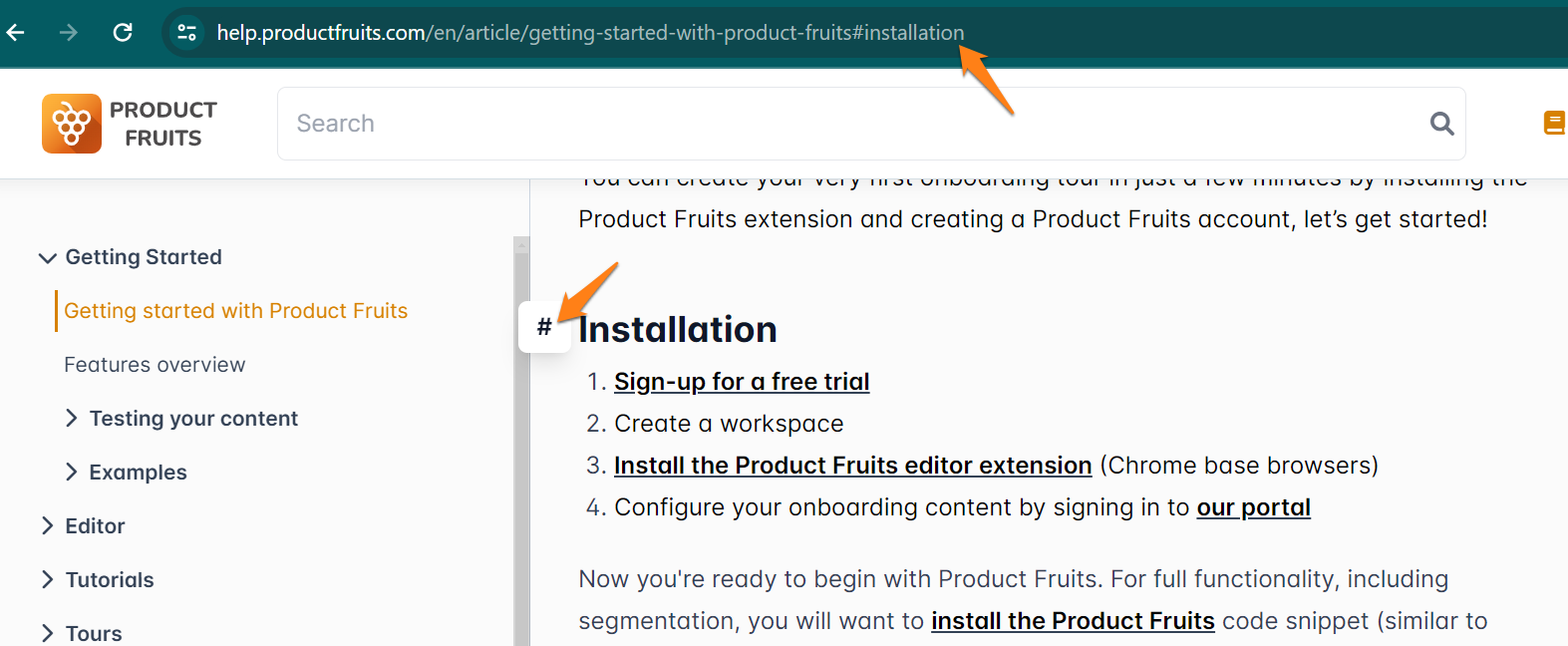Open Install the Product Fruits editor extension link
1568x646 pixels.
[852, 465]
